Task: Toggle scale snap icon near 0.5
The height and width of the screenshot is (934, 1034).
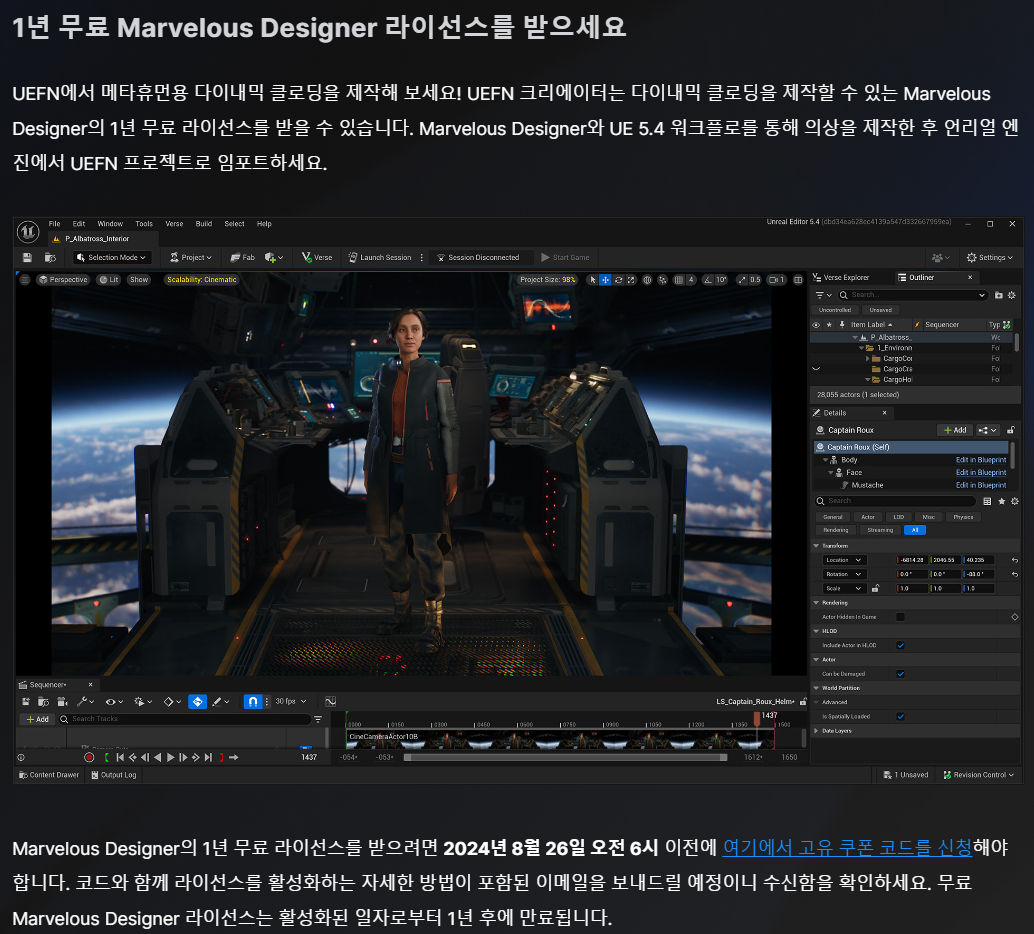Action: [x=742, y=280]
